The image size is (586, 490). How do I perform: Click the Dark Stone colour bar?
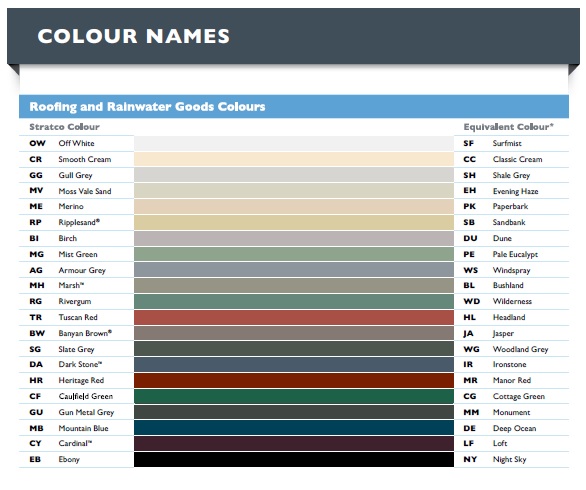pyautogui.click(x=294, y=365)
